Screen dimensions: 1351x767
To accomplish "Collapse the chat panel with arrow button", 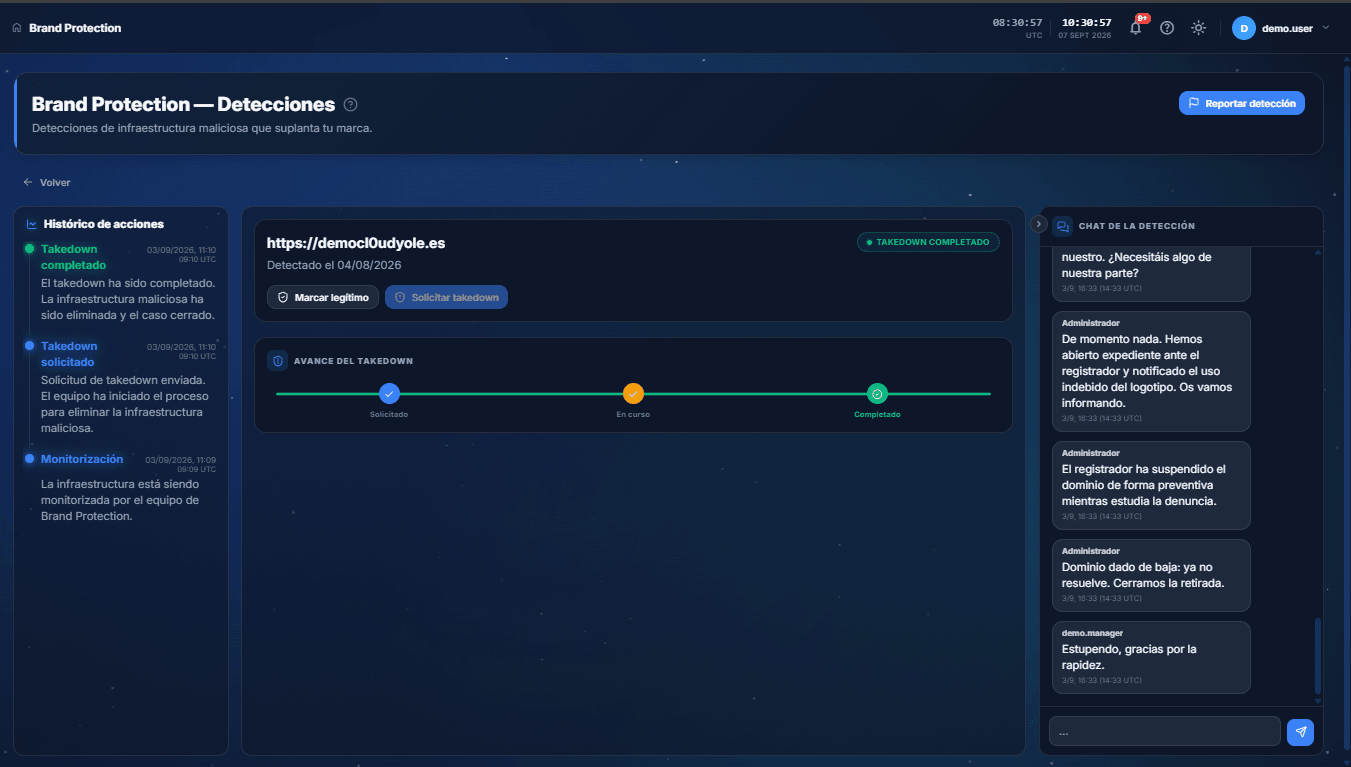I will pyautogui.click(x=1039, y=224).
